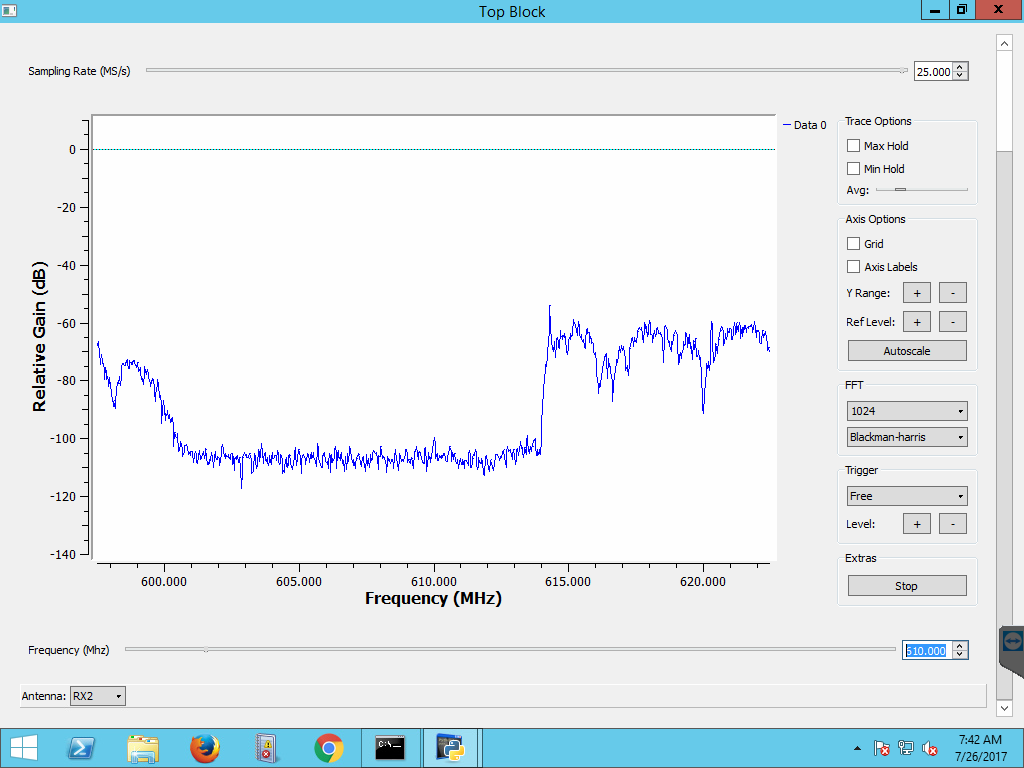1024x768 pixels.
Task: Increase Y Range with plus button
Action: (x=917, y=293)
